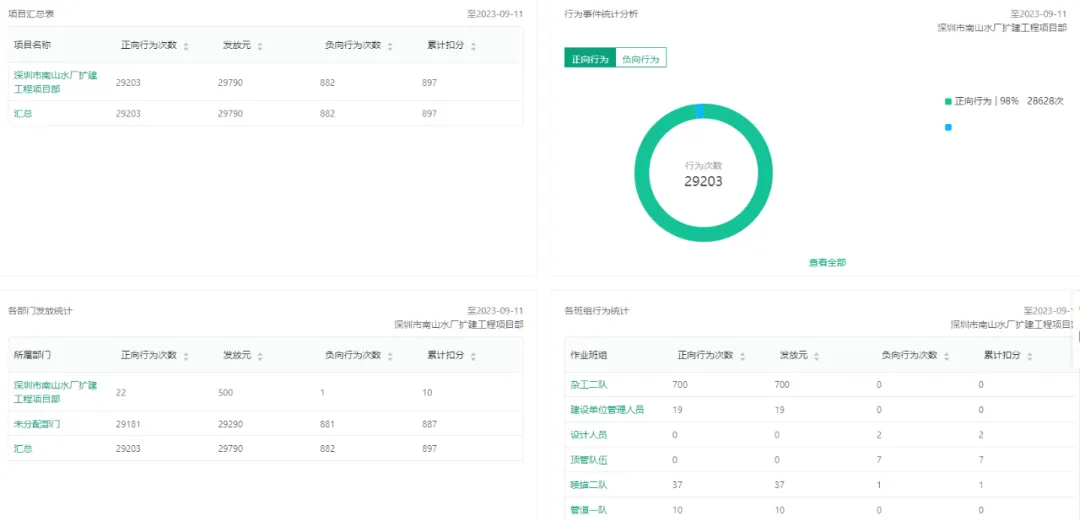Click the 项目名称 column header

point(32,45)
